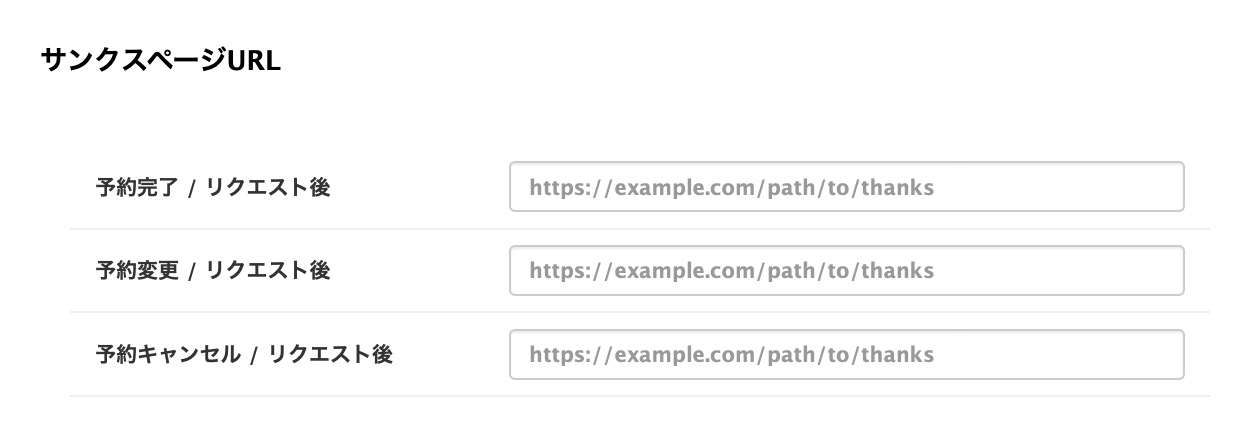Click the word 予約キャンセル in the last row
The image size is (1236, 434).
[x=168, y=355]
